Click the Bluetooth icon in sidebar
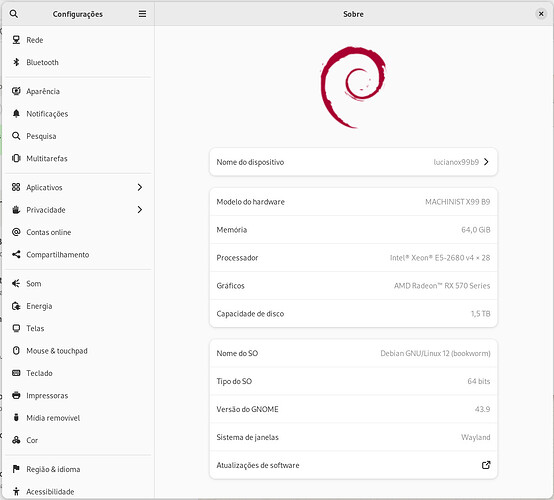 click(x=16, y=62)
